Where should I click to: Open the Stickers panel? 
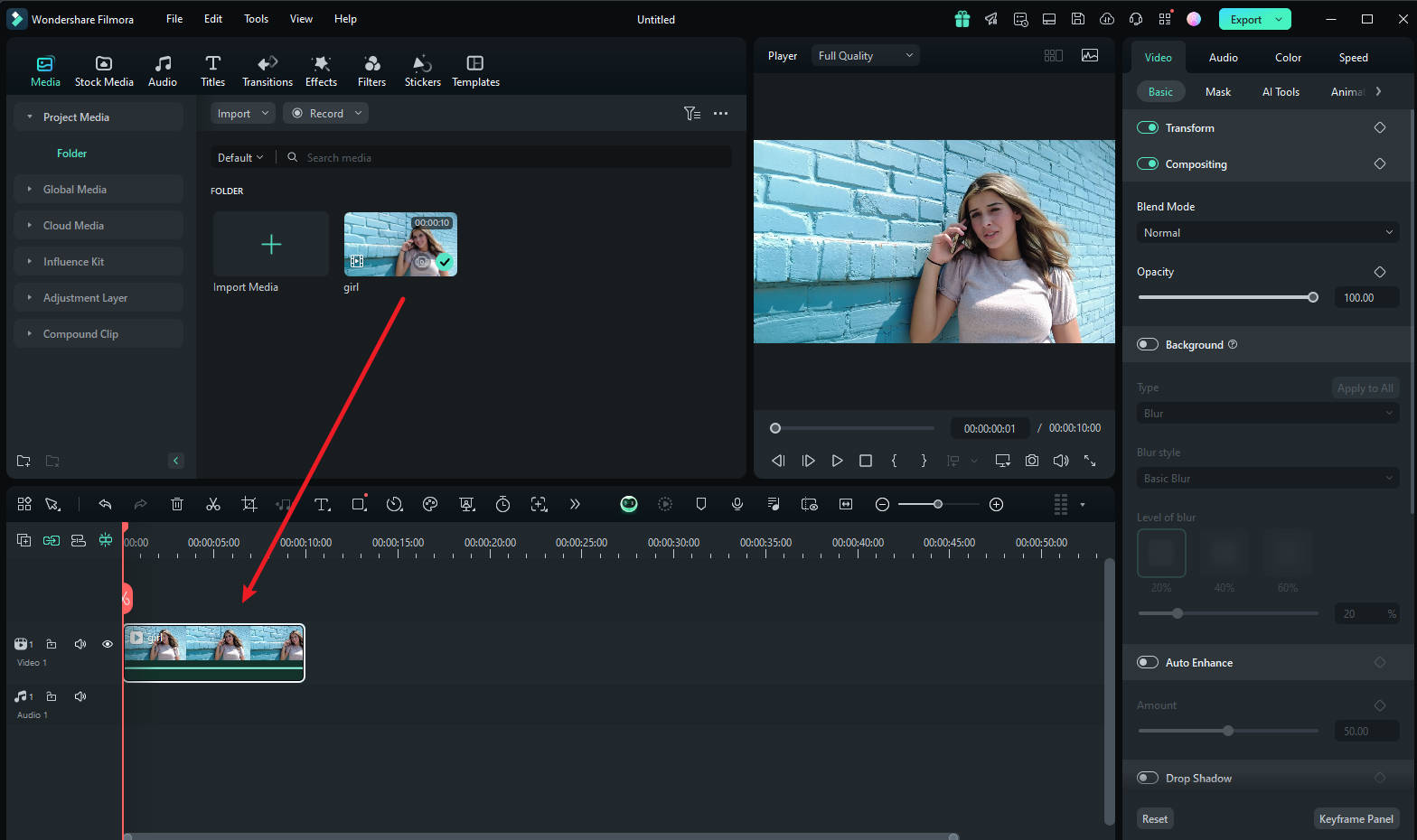422,70
